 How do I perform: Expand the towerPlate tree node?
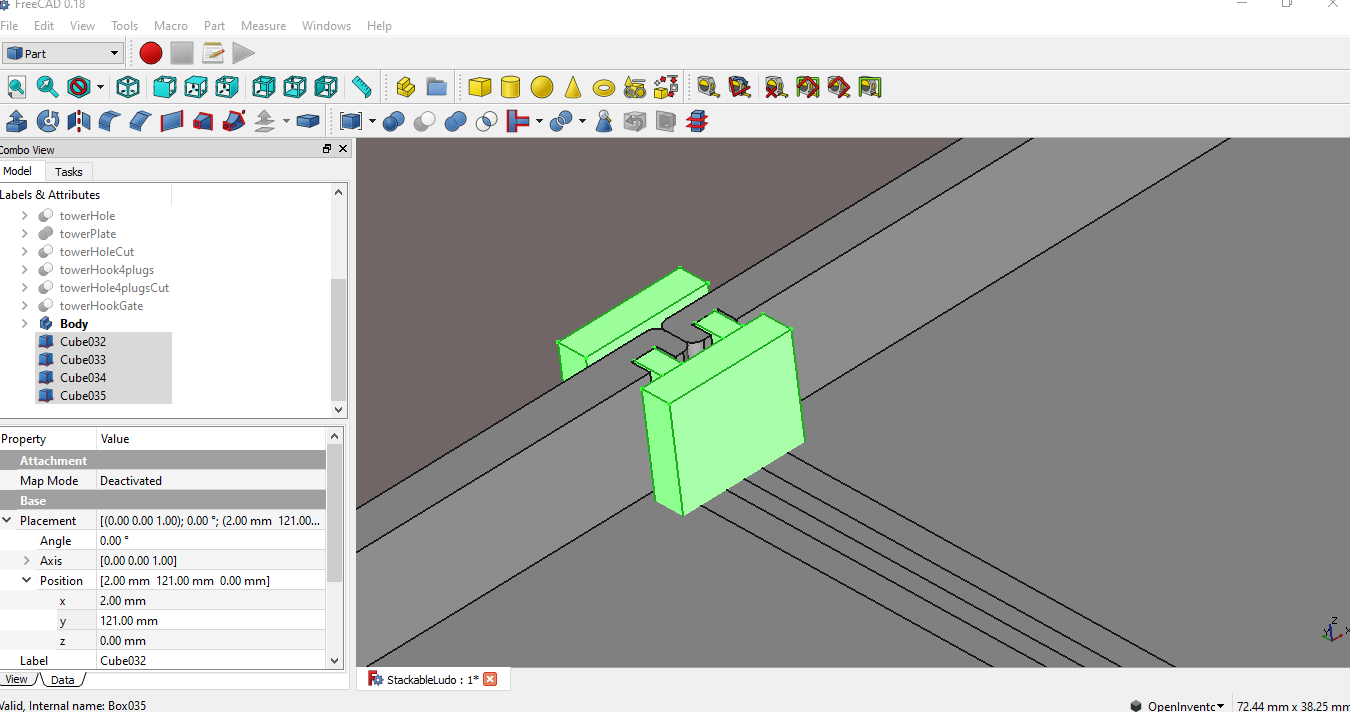(25, 234)
